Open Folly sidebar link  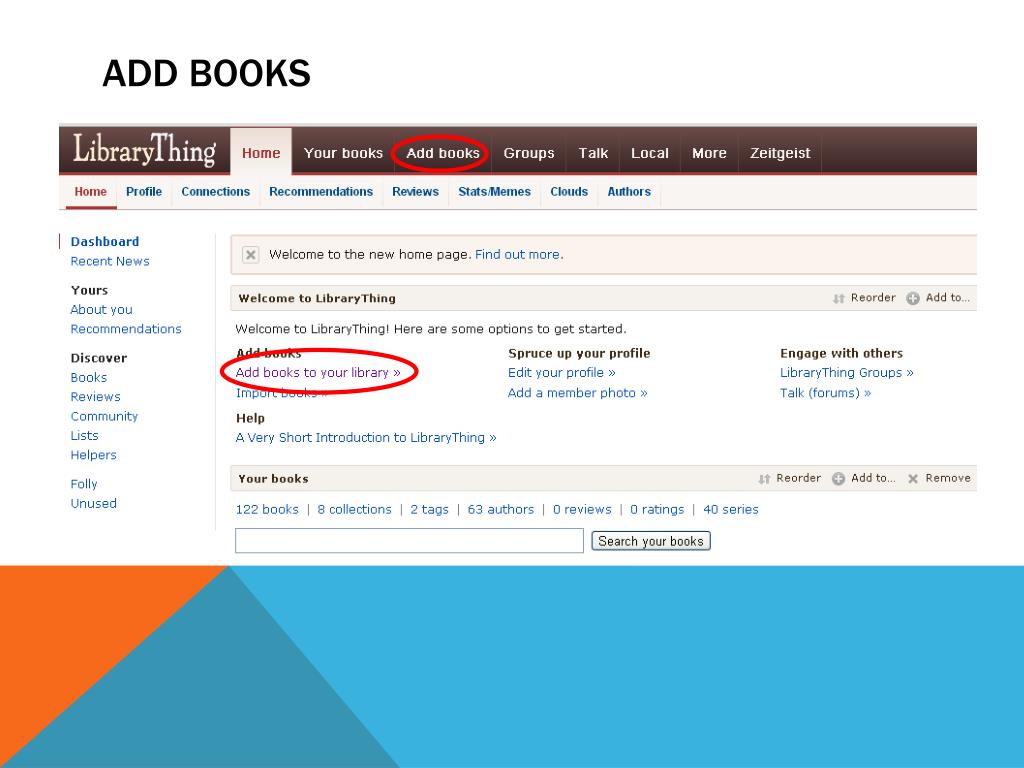pos(84,484)
